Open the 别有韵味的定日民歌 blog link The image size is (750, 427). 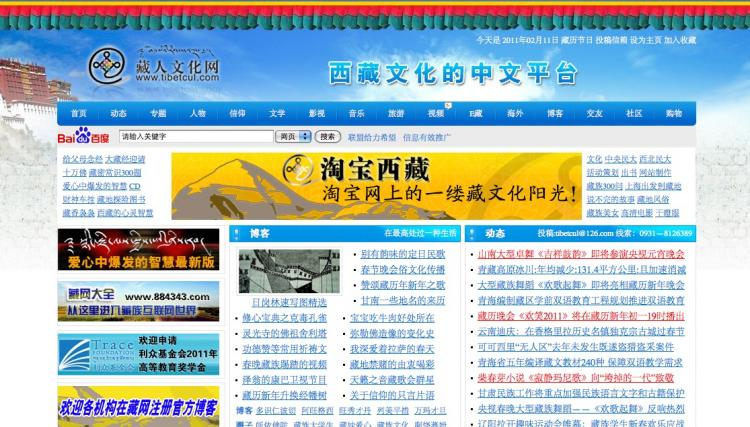402,255
